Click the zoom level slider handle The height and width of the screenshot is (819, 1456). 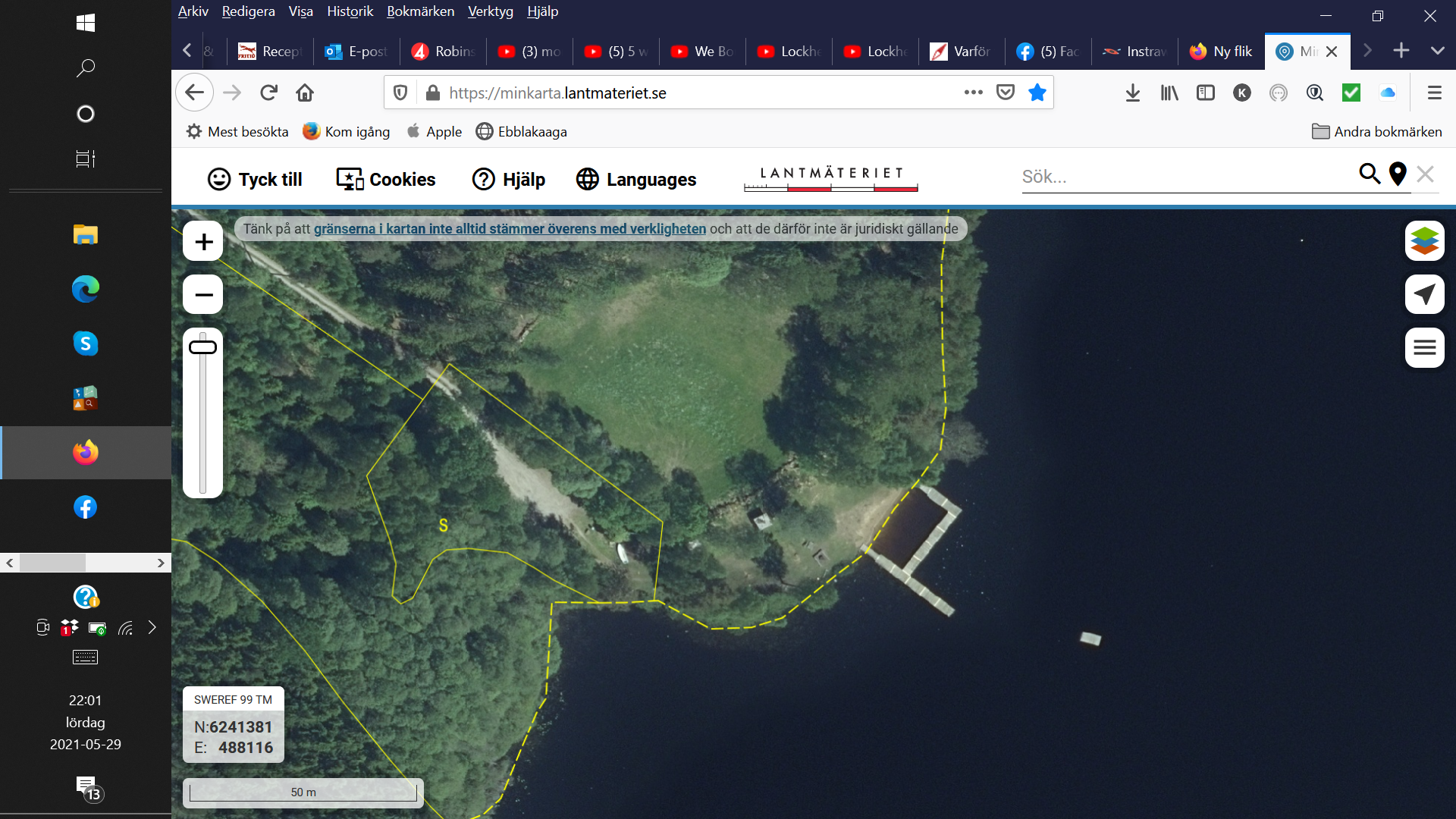202,347
